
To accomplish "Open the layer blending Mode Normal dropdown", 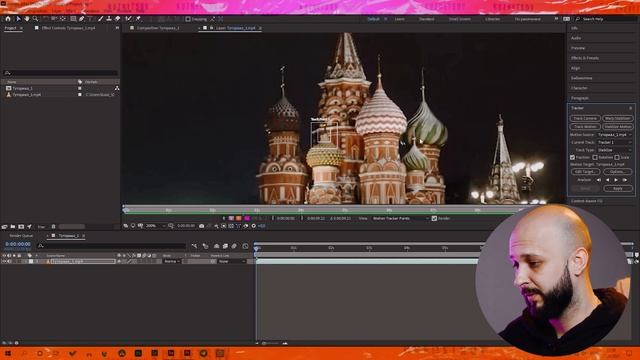I will pos(172,261).
